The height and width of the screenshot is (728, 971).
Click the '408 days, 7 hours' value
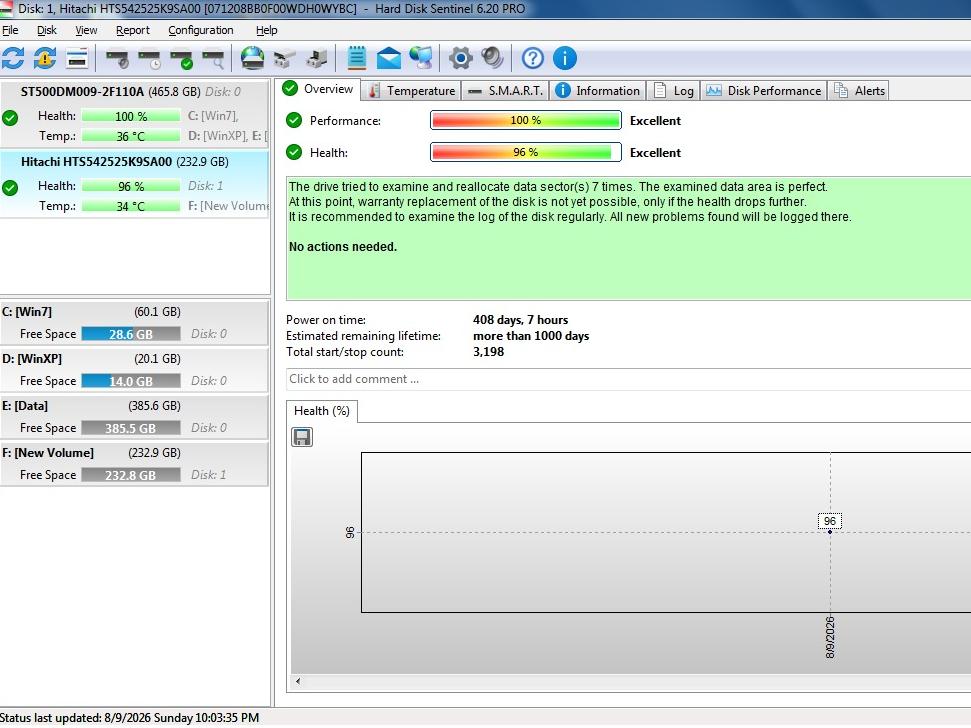pos(520,319)
